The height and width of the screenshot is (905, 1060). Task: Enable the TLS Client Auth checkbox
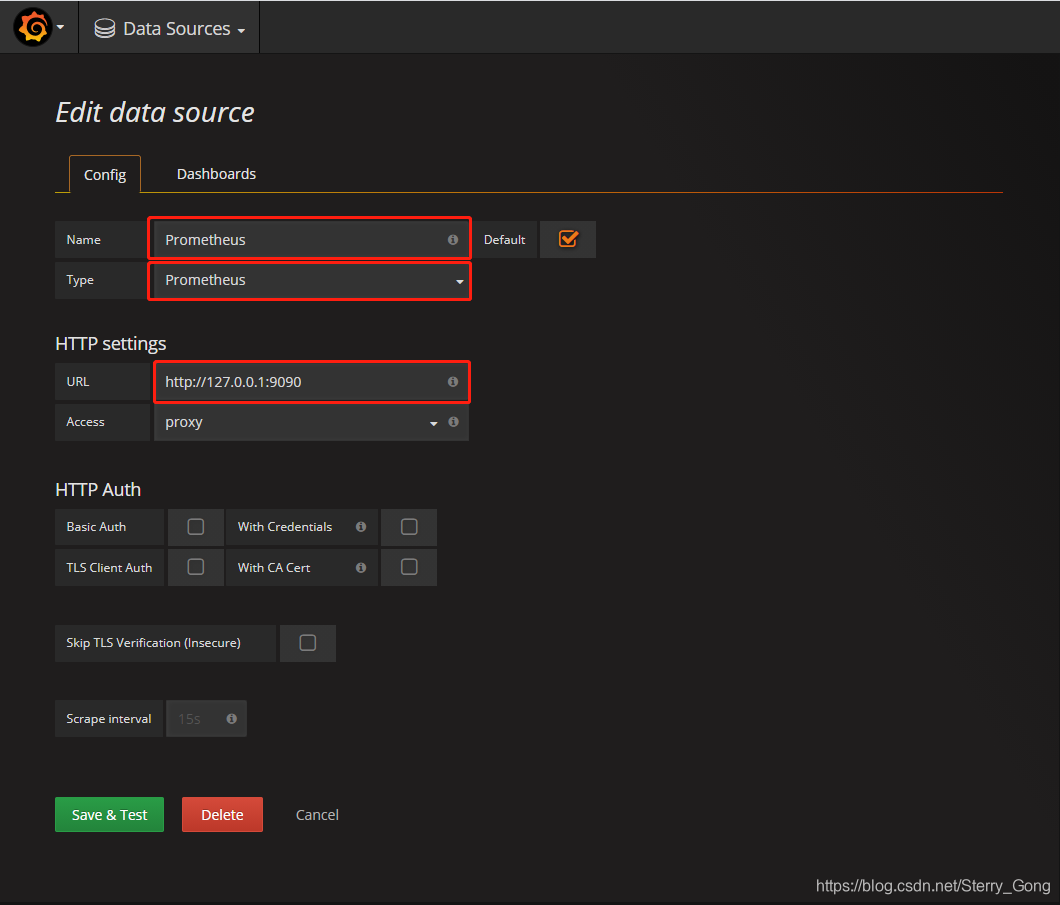(195, 567)
